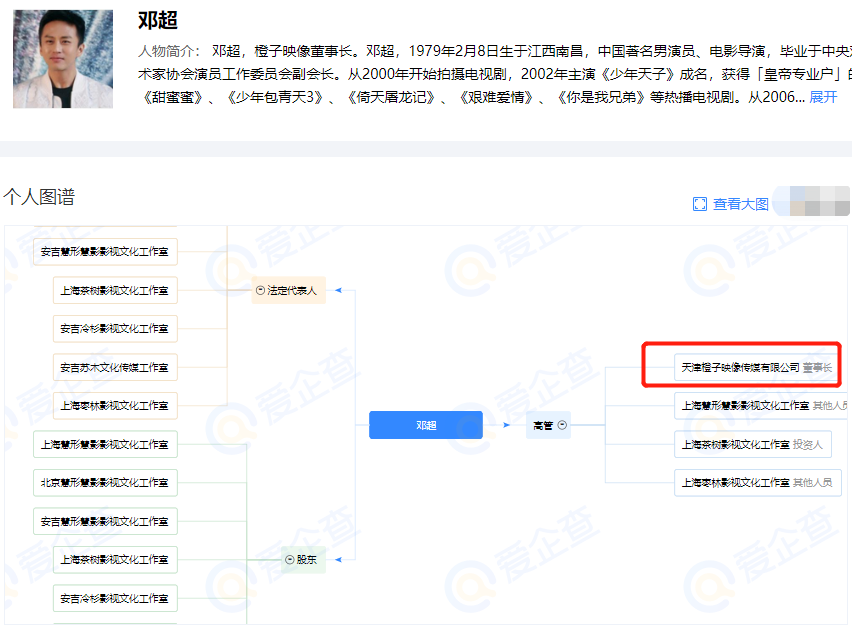852x630 pixels.
Task: Collapse the 股东 node circle icon
Action: pos(289,559)
